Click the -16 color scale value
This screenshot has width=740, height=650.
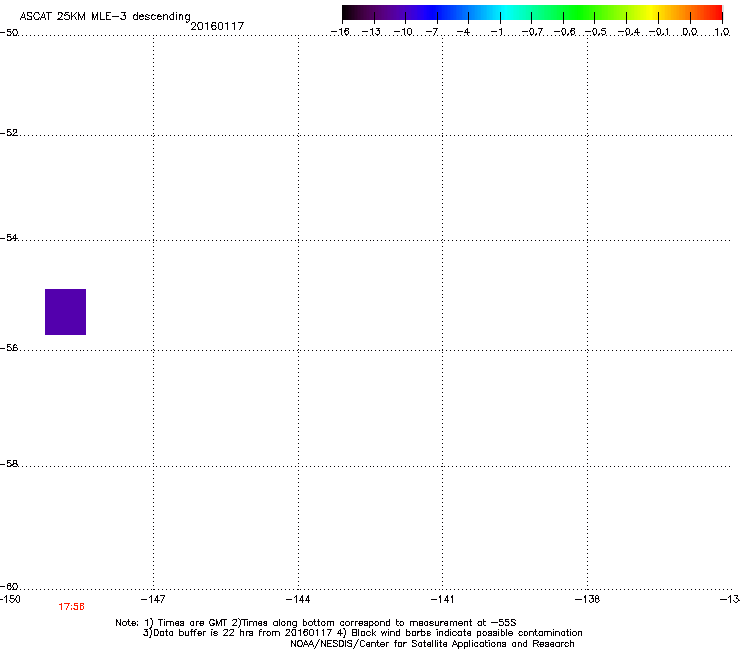pos(340,32)
